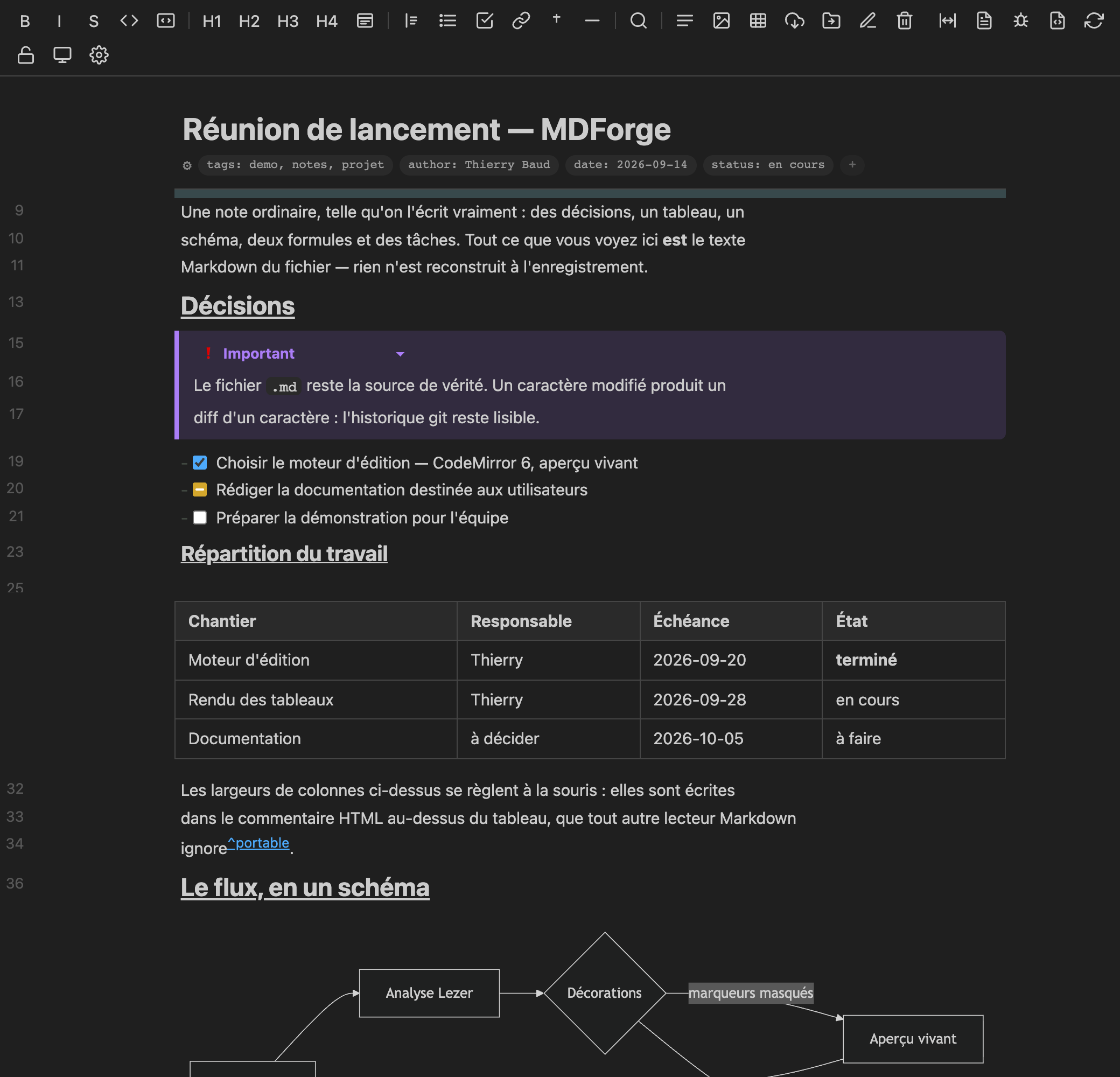1120x1077 pixels.
Task: Apply bold formatting with the B button
Action: (25, 21)
